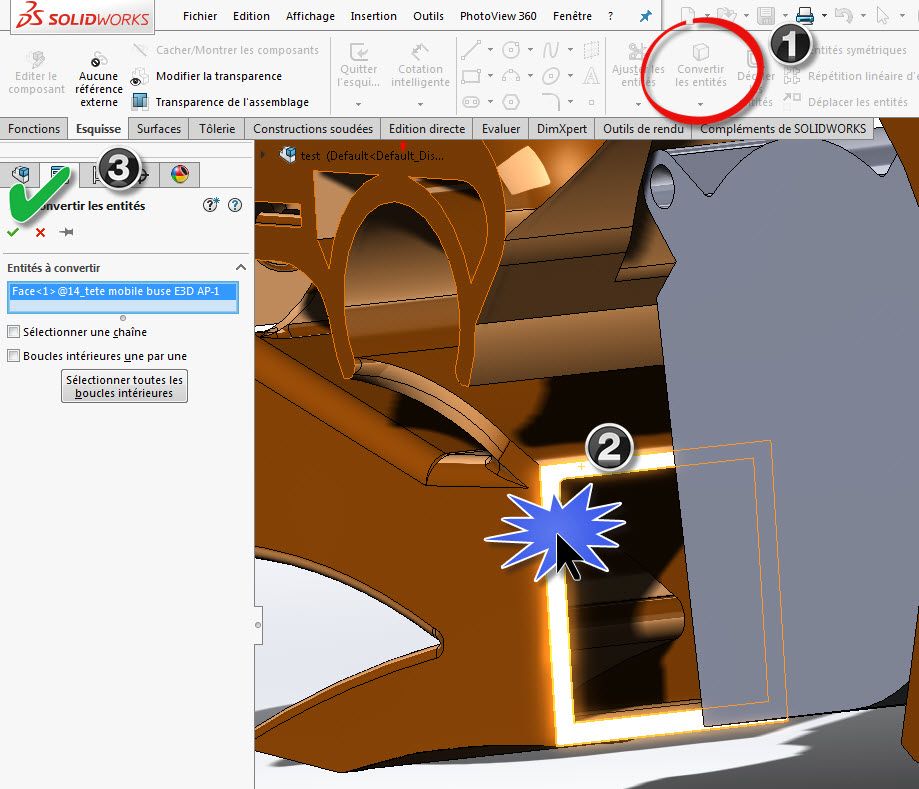Select the Polygon sketch tool
The height and width of the screenshot is (789, 919).
pyautogui.click(x=511, y=102)
